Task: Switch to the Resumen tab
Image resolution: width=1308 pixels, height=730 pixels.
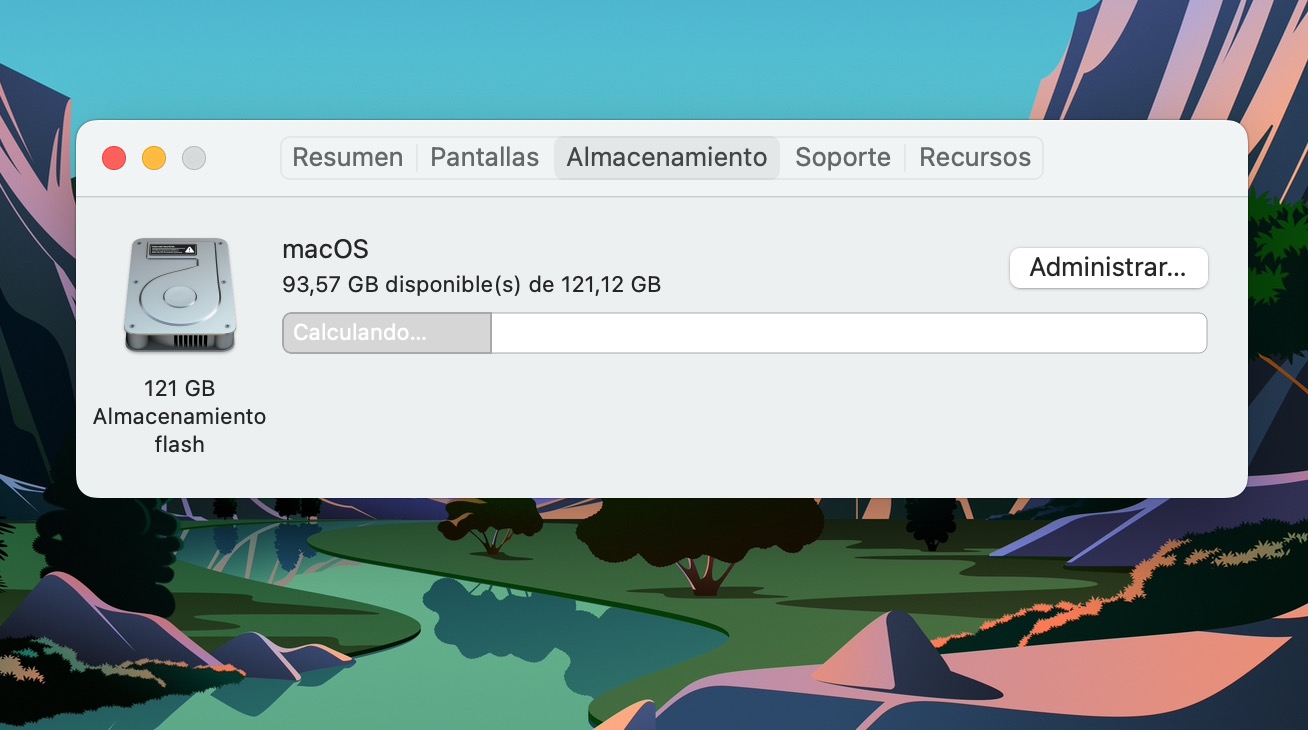Action: 347,158
